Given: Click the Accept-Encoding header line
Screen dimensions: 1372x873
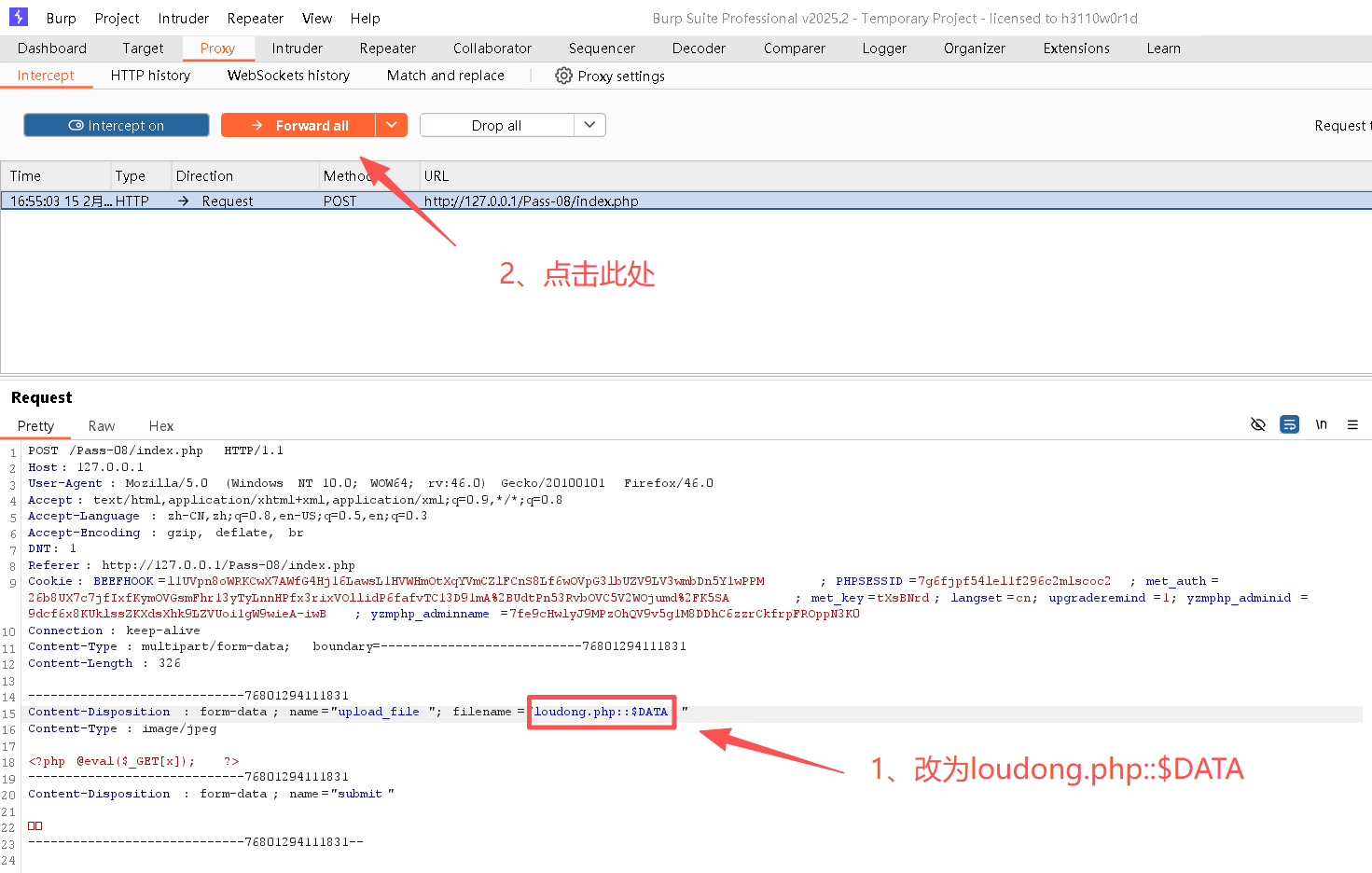Looking at the screenshot, I should point(166,533).
